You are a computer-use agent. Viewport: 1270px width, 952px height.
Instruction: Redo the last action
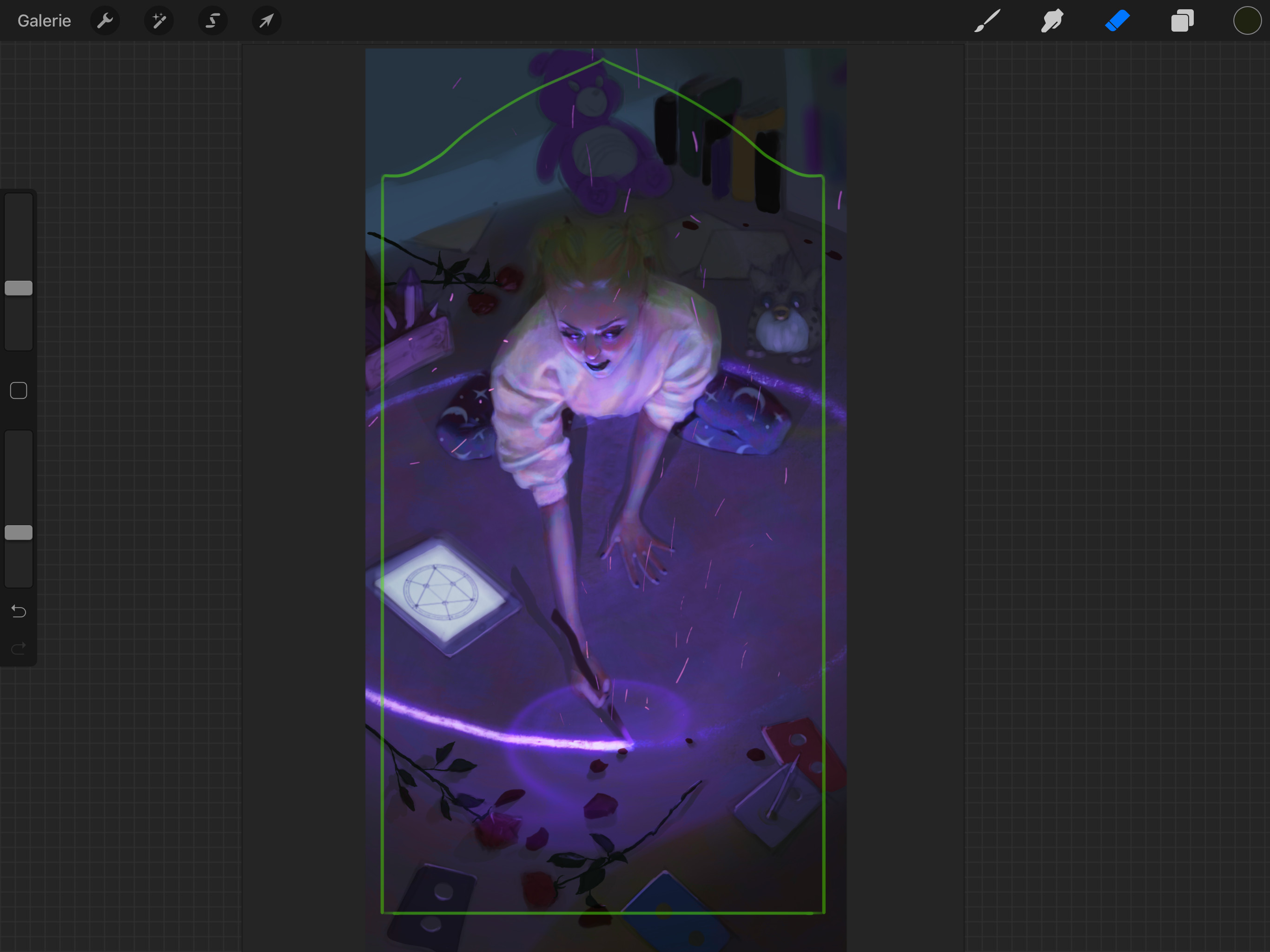coord(19,648)
